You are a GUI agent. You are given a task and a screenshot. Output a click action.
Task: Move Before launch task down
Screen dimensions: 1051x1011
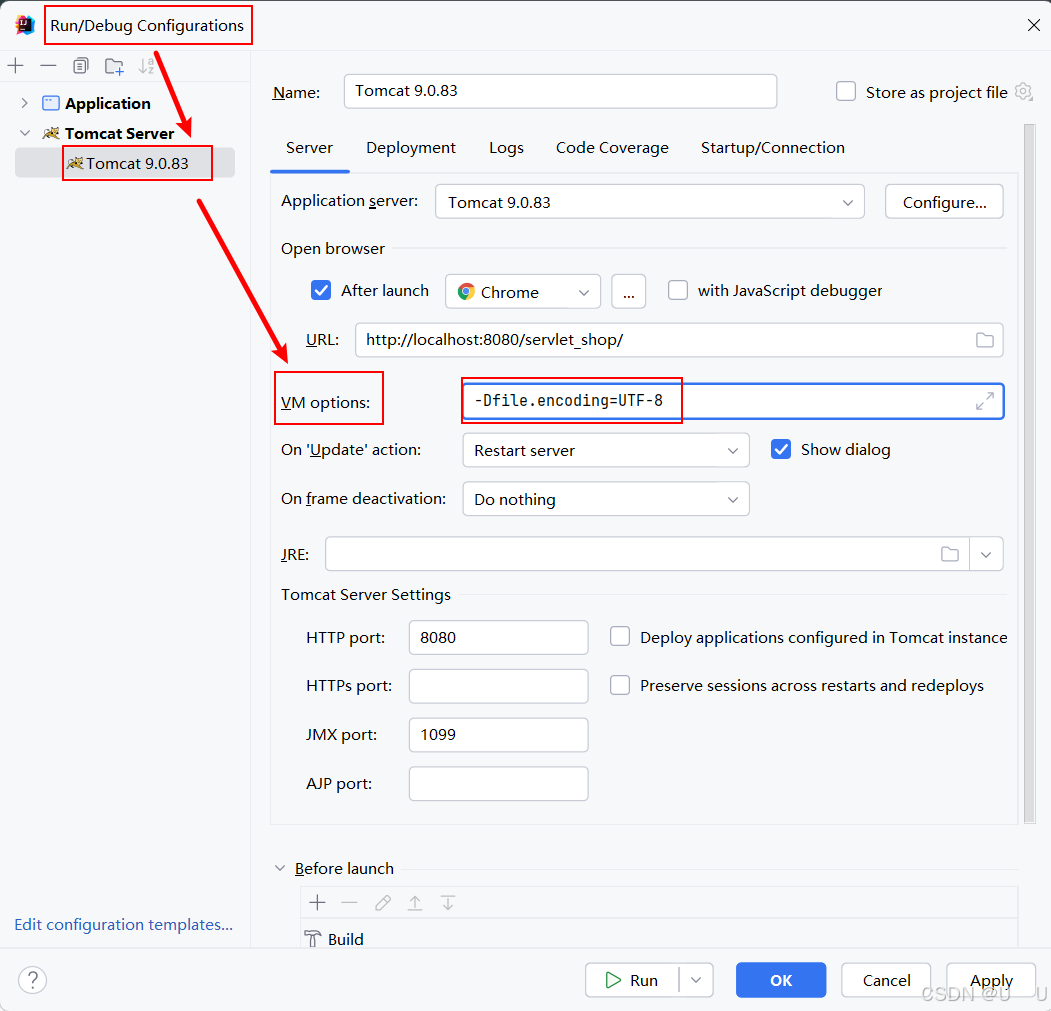448,903
